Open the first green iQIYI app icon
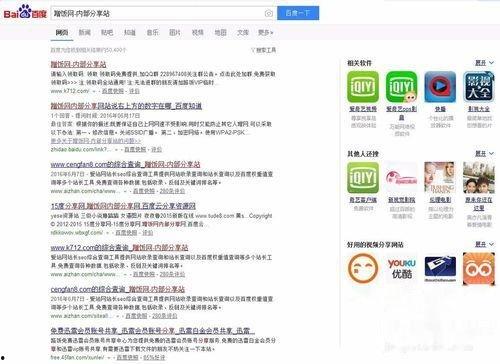The height and width of the screenshot is (364, 500). 363,87
